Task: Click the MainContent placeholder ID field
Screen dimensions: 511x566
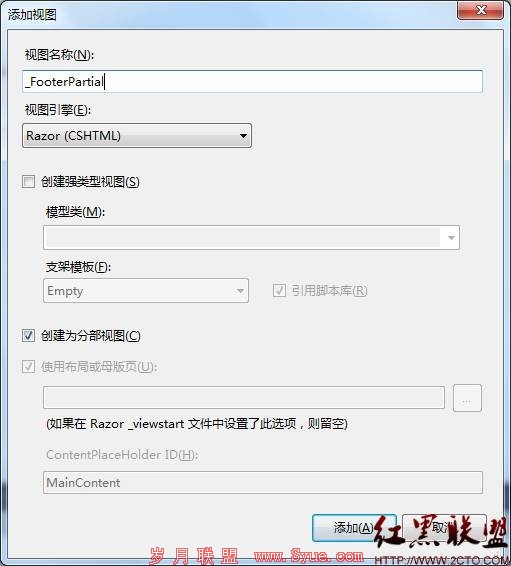Action: [263, 482]
